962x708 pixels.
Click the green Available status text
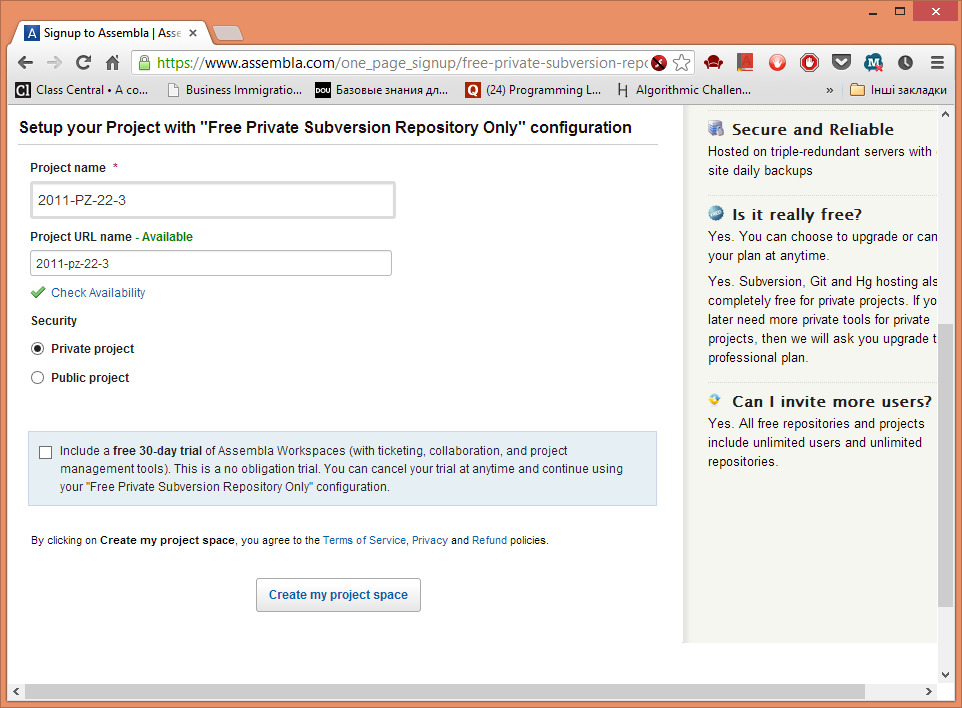pyautogui.click(x=167, y=237)
